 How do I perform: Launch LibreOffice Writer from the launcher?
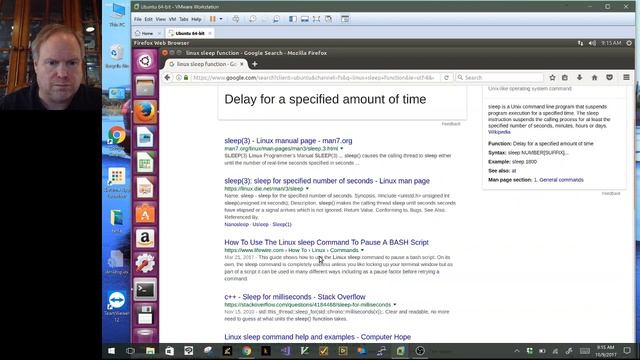click(145, 137)
